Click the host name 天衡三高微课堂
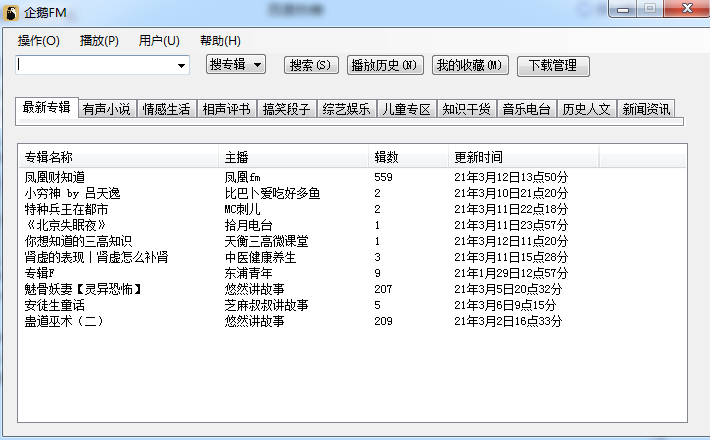This screenshot has width=710, height=440. click(x=267, y=241)
